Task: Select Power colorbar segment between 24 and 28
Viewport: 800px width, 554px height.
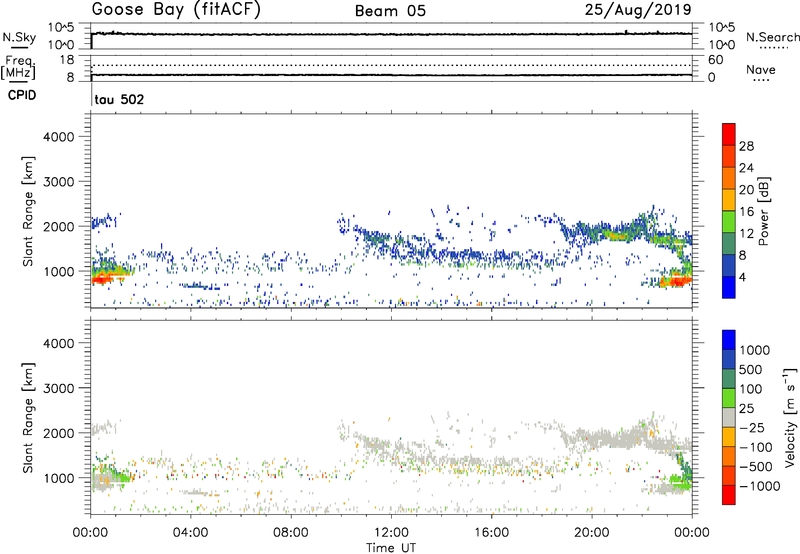Action: point(729,156)
